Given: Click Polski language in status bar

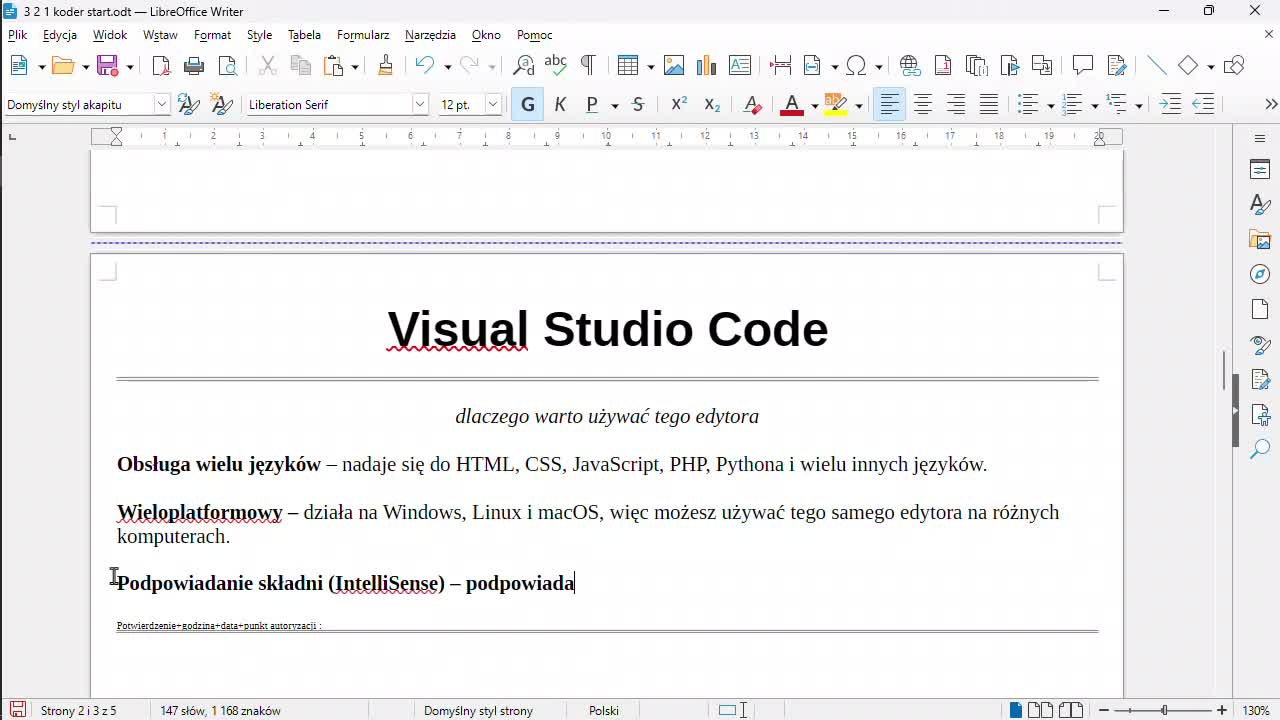Looking at the screenshot, I should click(603, 711).
